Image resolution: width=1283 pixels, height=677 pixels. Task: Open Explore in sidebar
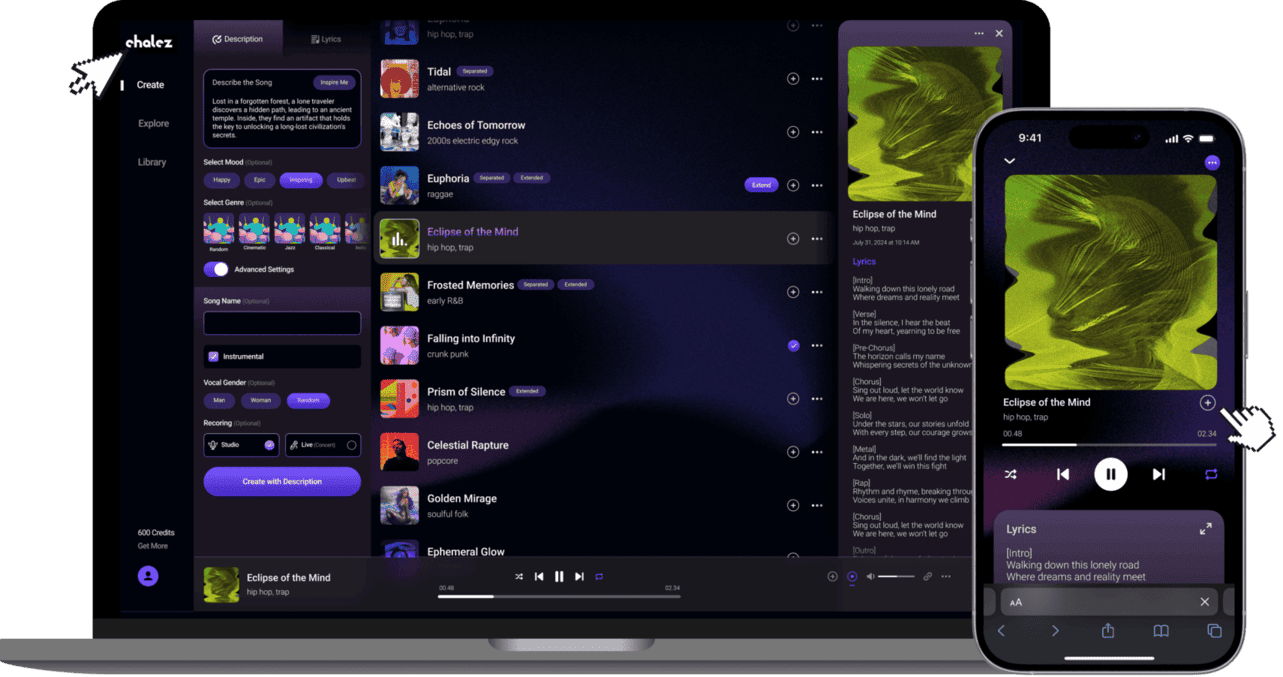click(x=153, y=123)
